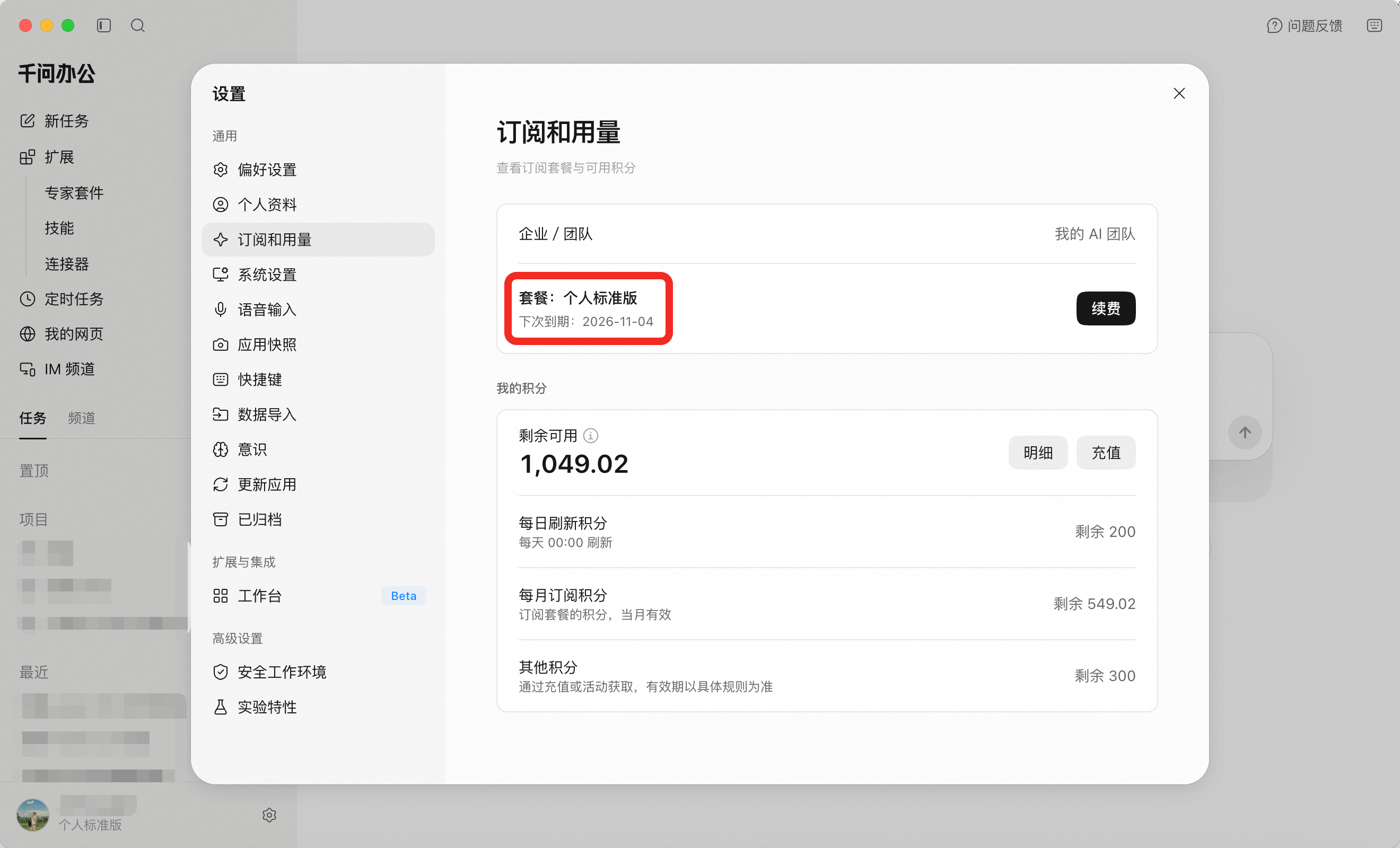Open IM 频道 in the sidebar
Image resolution: width=1400 pixels, height=848 pixels.
pyautogui.click(x=57, y=369)
